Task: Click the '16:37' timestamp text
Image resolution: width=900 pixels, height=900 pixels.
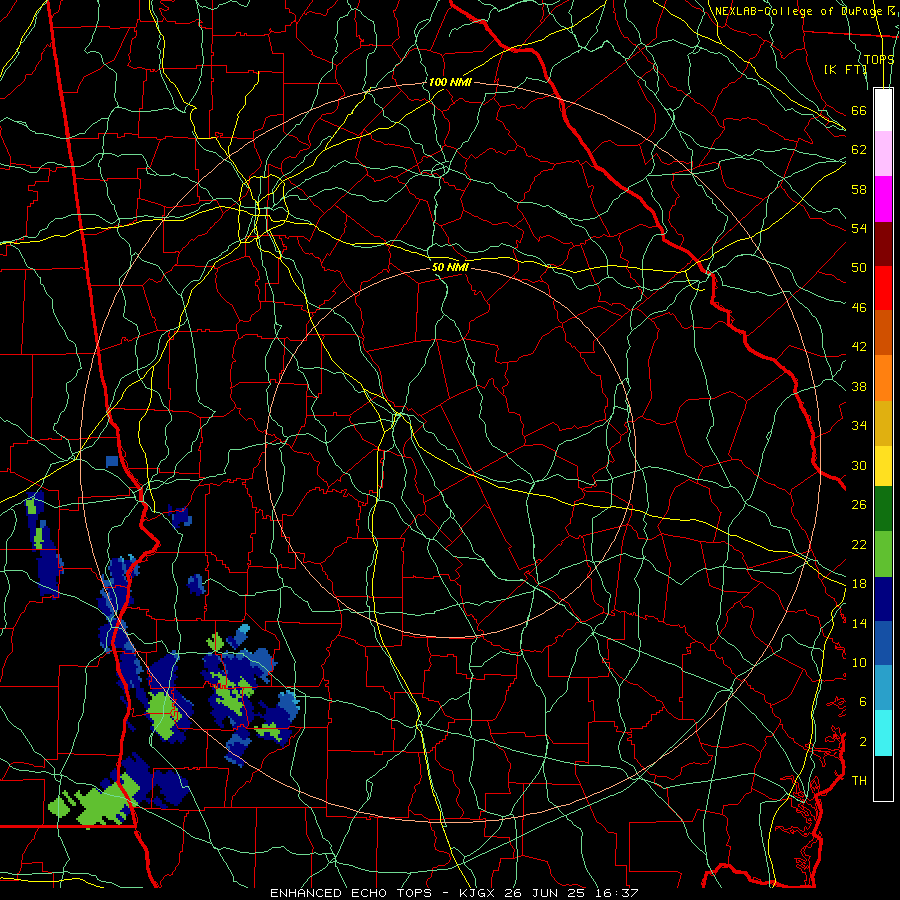Action: click(617, 893)
